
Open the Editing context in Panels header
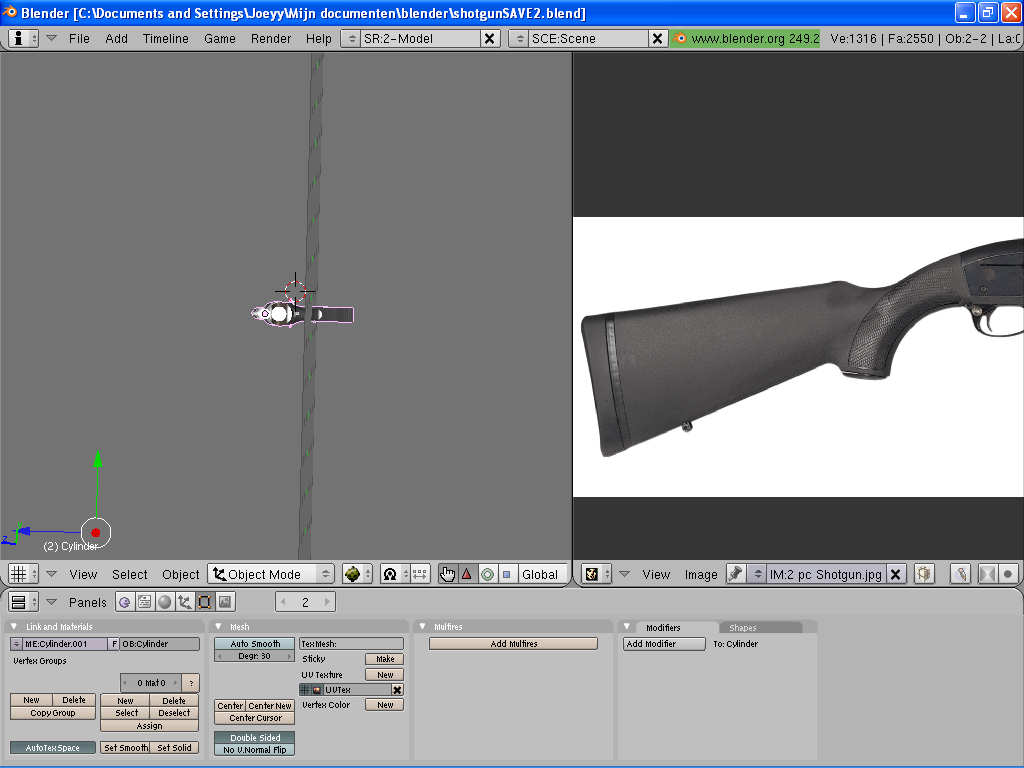(x=204, y=602)
